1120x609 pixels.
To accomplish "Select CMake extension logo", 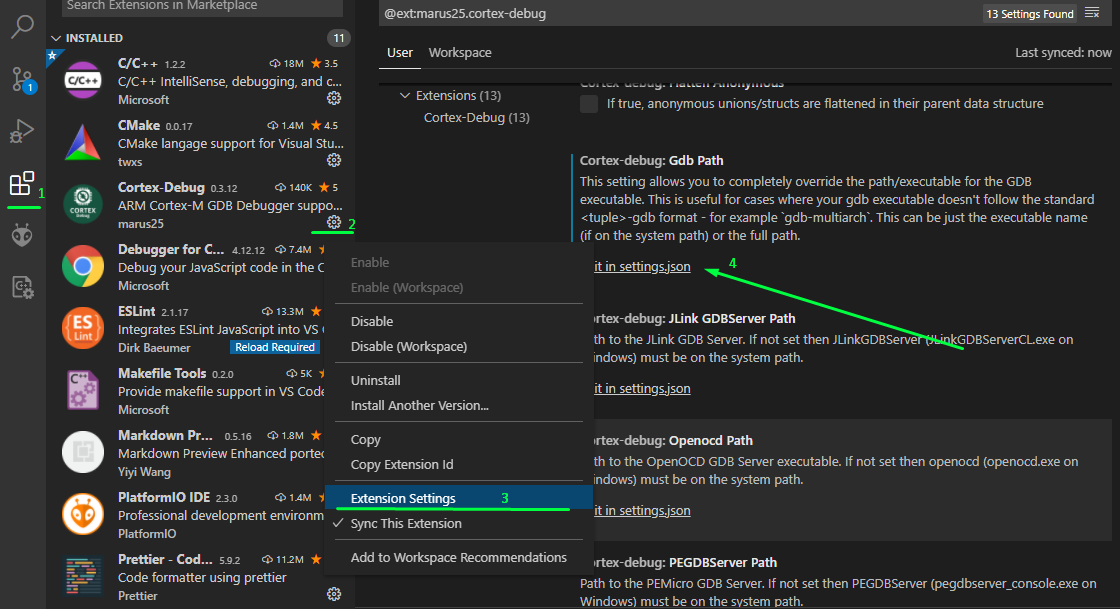I will coord(83,142).
